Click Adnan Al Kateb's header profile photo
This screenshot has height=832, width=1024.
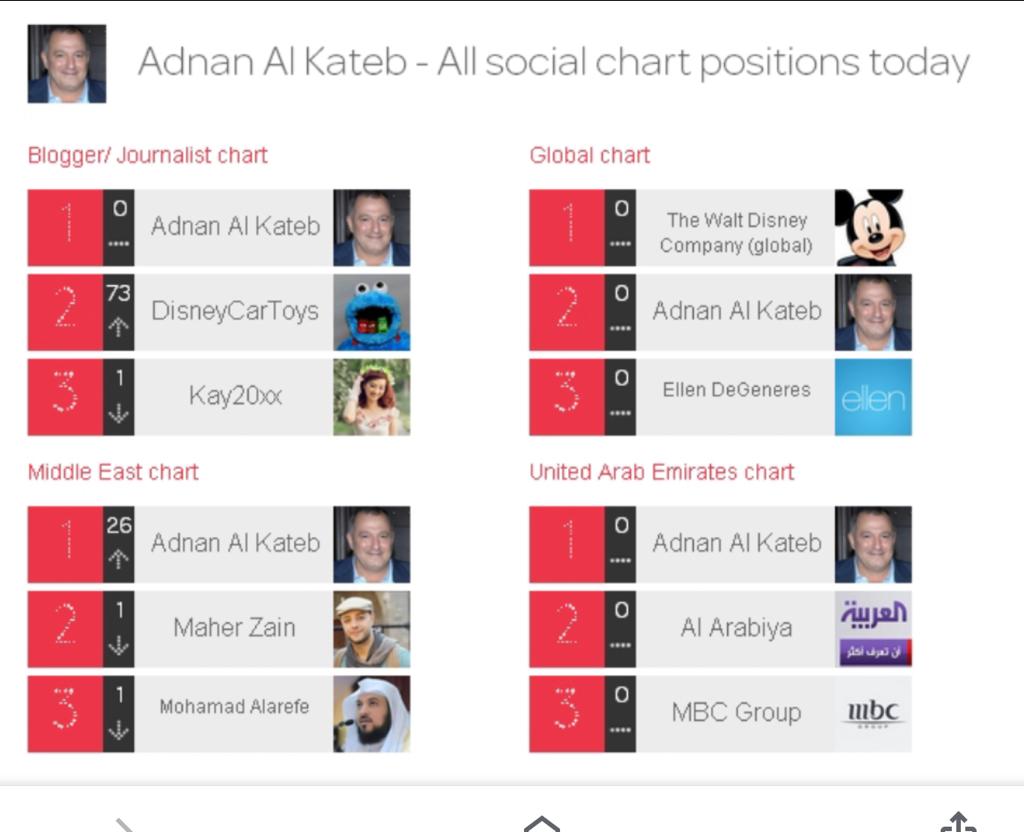(x=67, y=64)
